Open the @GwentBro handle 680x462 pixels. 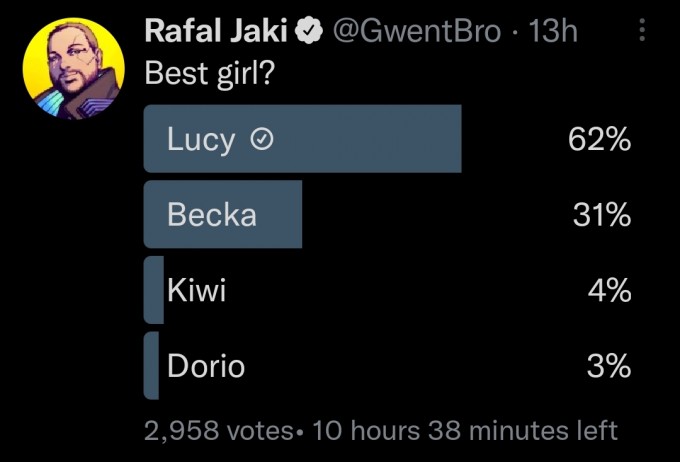(x=416, y=31)
